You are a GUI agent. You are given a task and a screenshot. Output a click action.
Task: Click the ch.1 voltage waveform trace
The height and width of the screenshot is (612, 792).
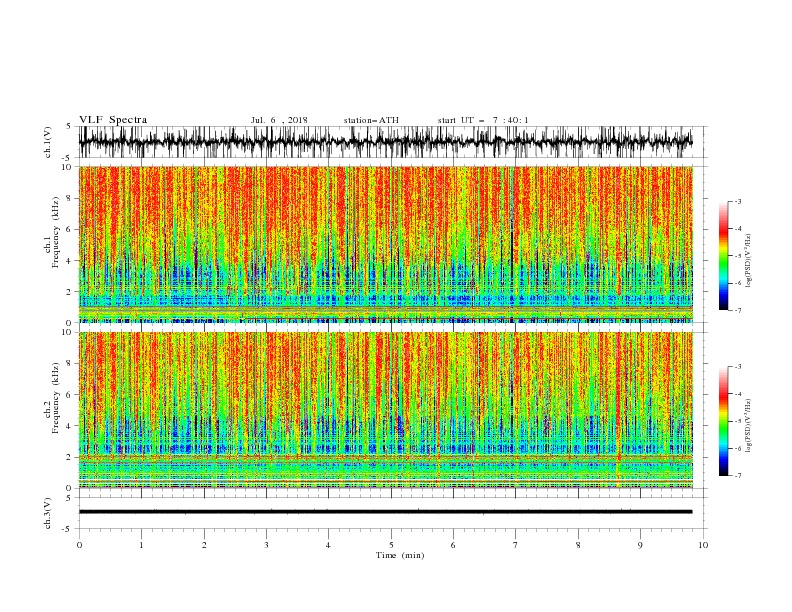click(x=386, y=142)
